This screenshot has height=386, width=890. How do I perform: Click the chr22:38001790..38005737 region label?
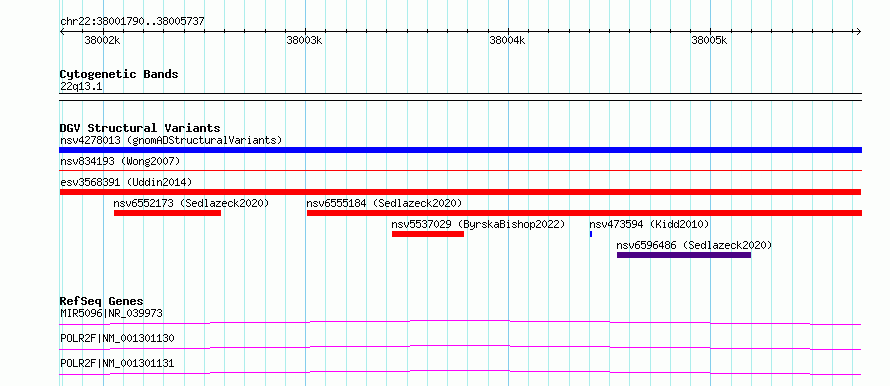pos(132,22)
